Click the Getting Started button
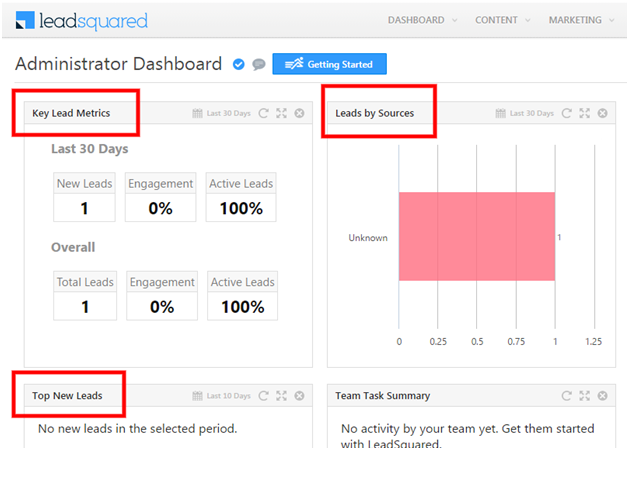Image resolution: width=628 pixels, height=478 pixels. [330, 64]
